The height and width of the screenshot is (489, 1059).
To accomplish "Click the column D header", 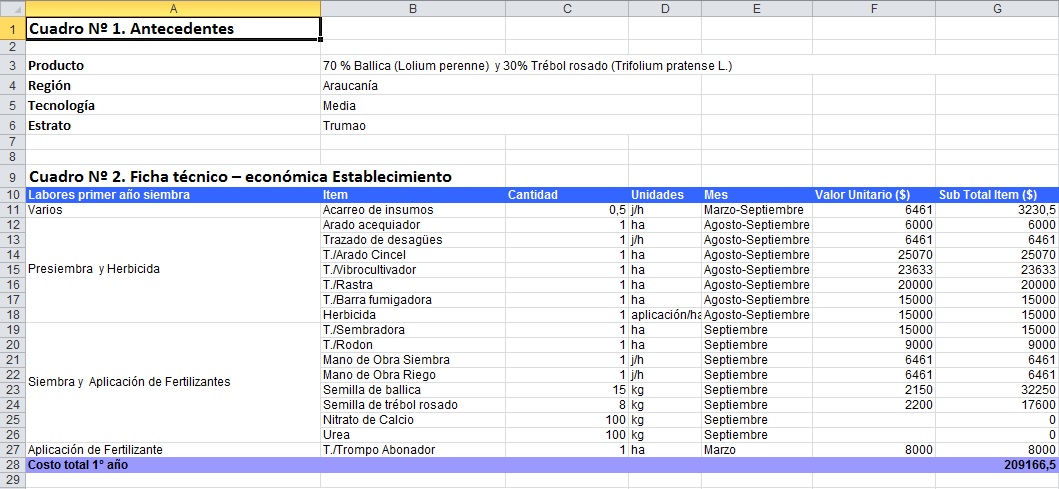I will pyautogui.click(x=664, y=8).
